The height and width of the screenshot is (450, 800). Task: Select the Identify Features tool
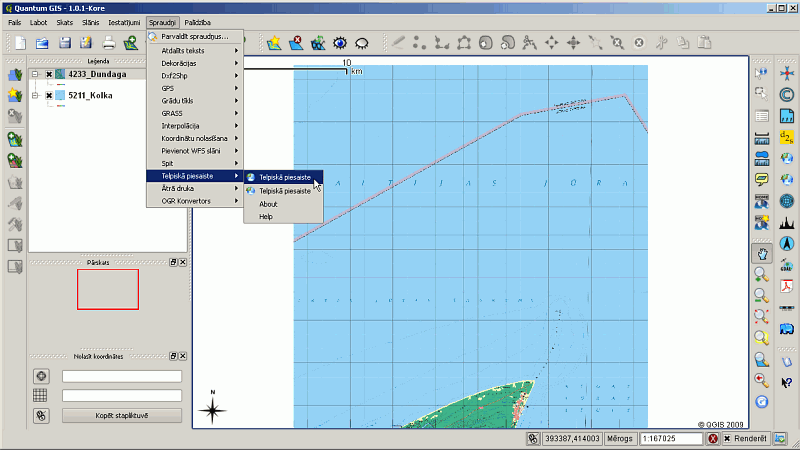[x=761, y=73]
